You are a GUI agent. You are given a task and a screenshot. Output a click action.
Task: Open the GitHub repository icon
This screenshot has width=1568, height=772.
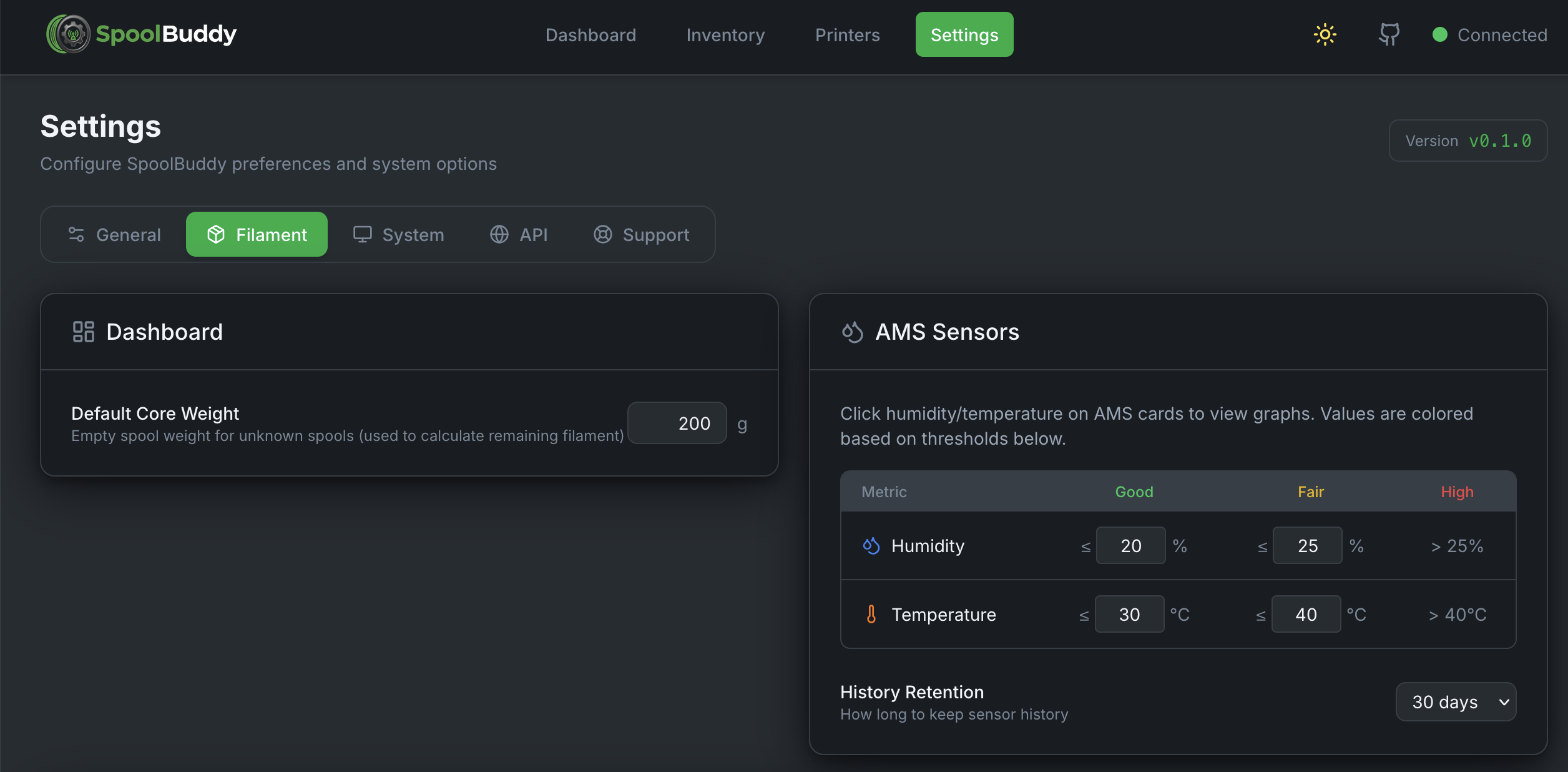coord(1389,34)
